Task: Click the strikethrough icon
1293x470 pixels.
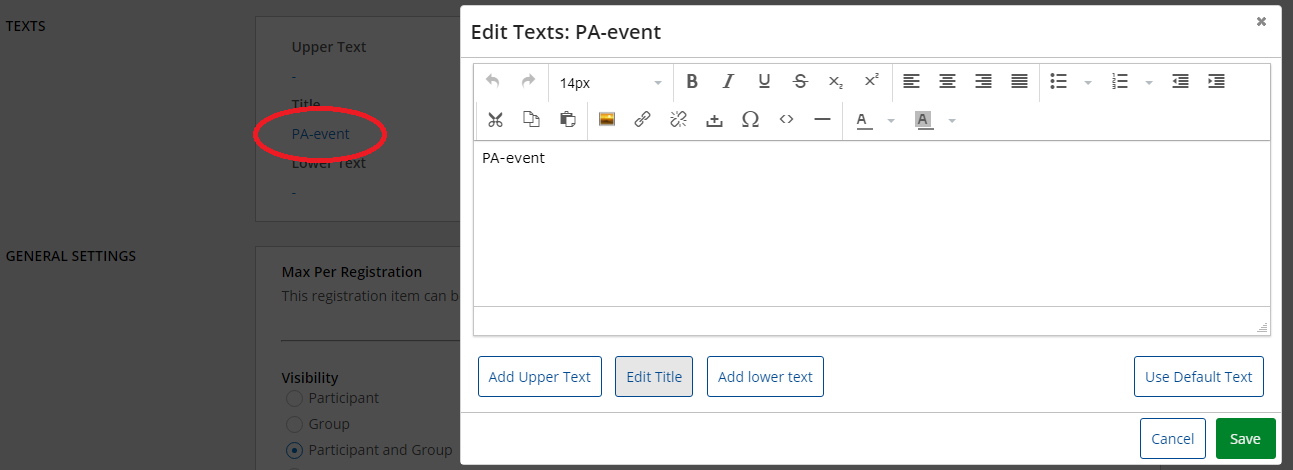Action: 800,82
